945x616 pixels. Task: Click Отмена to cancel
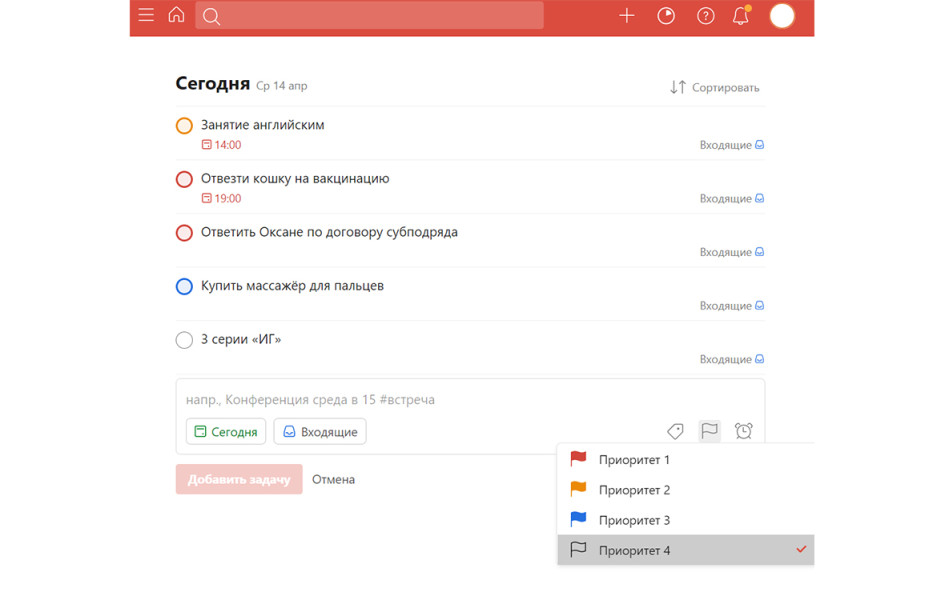coord(333,480)
